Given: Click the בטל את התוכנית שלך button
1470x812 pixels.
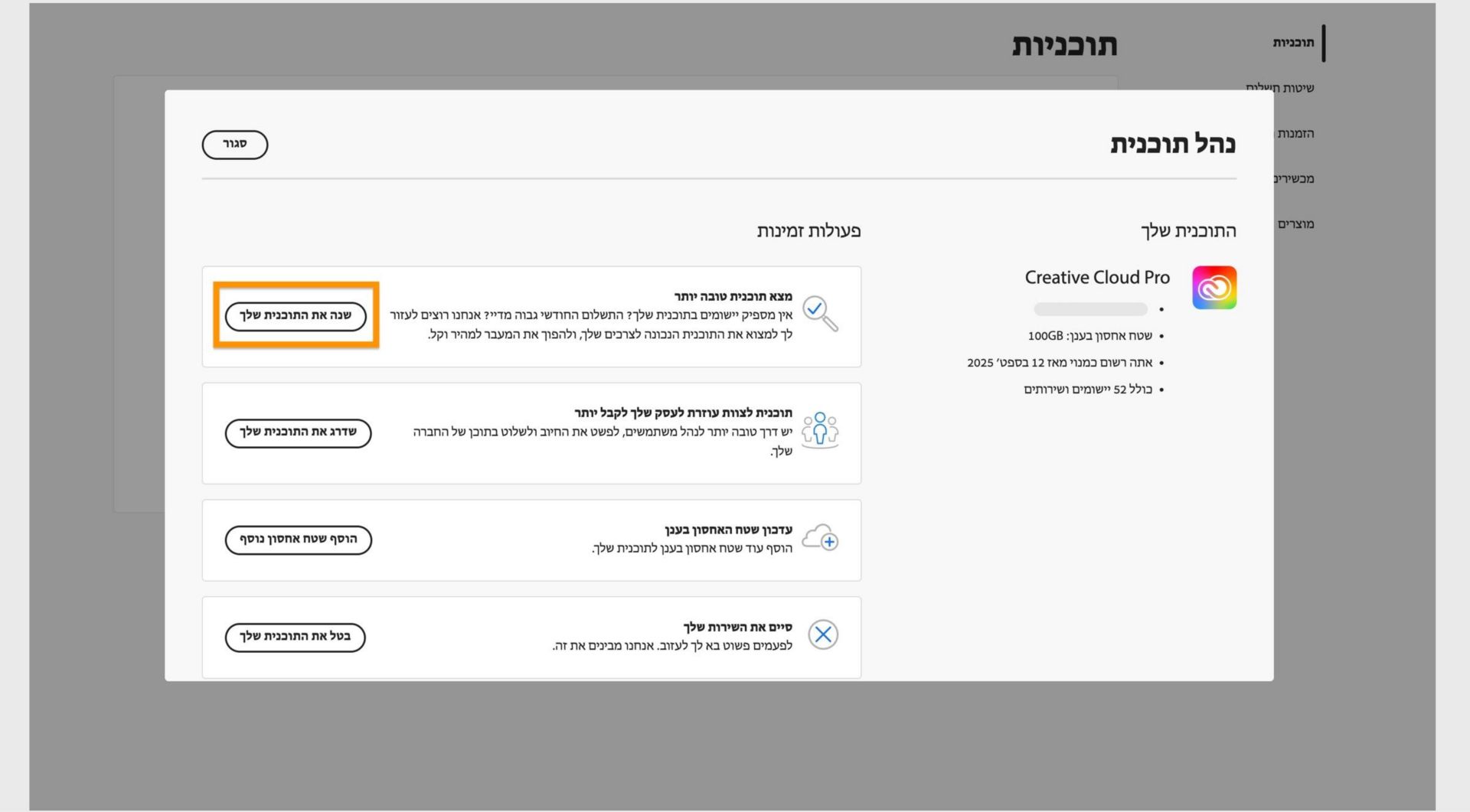Looking at the screenshot, I should [295, 637].
